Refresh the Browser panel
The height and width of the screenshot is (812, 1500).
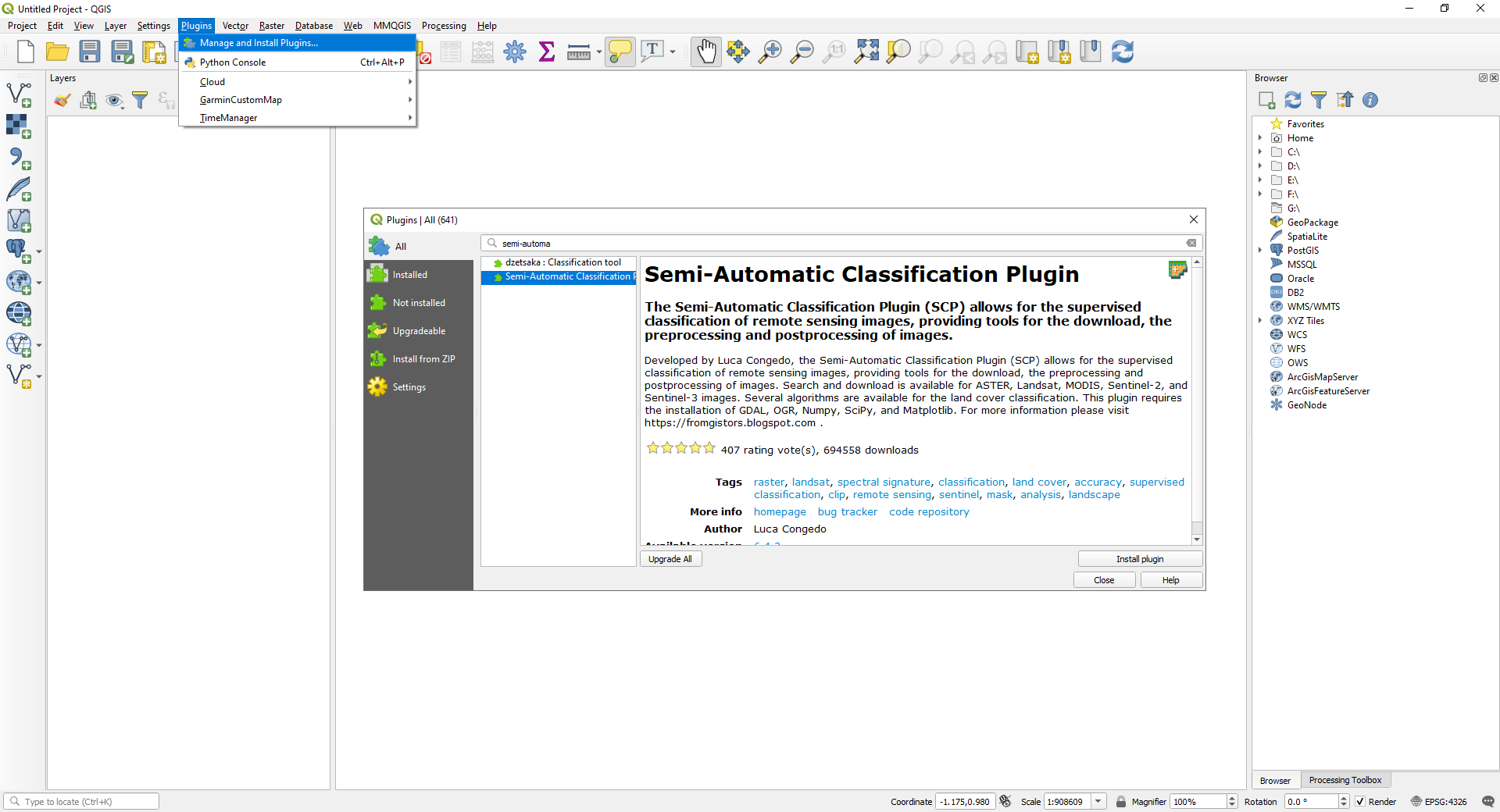[x=1294, y=100]
